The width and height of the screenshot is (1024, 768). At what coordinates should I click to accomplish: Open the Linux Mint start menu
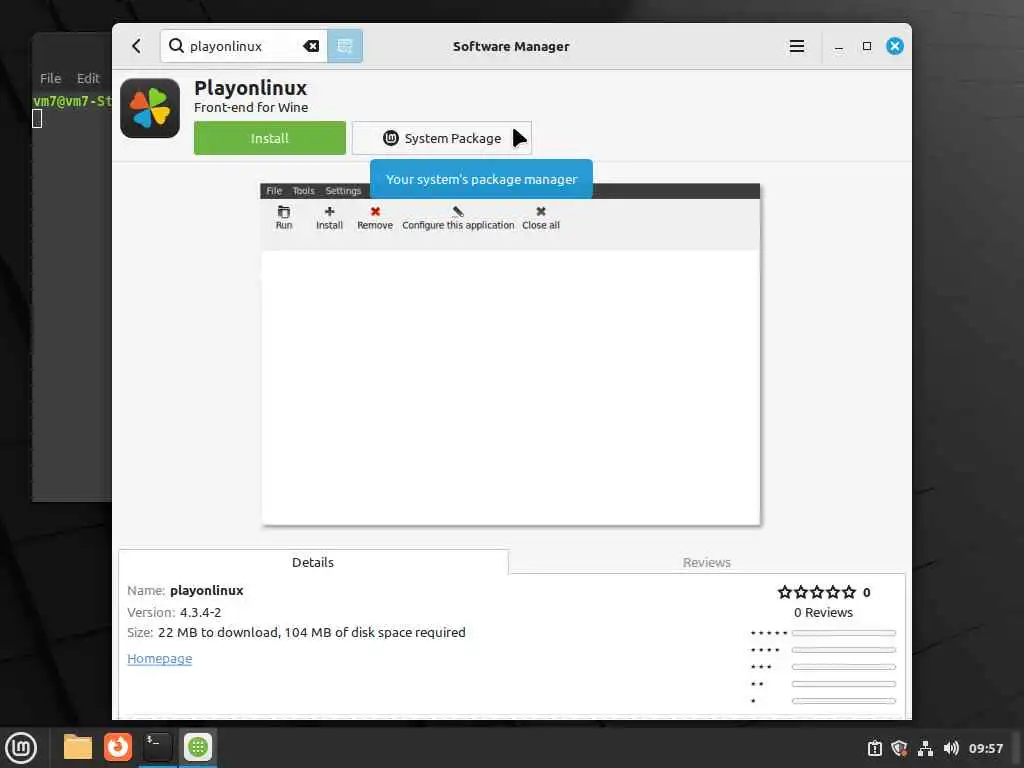click(x=21, y=748)
